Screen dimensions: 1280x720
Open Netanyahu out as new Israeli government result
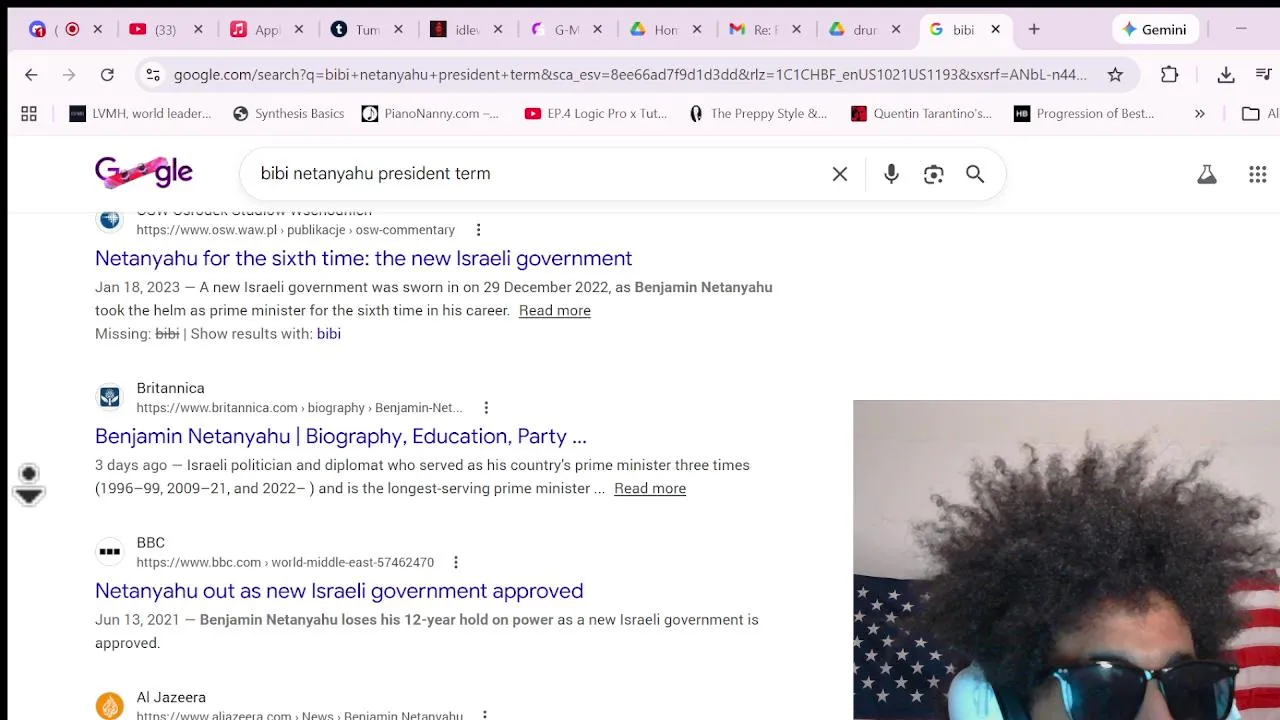tap(339, 591)
